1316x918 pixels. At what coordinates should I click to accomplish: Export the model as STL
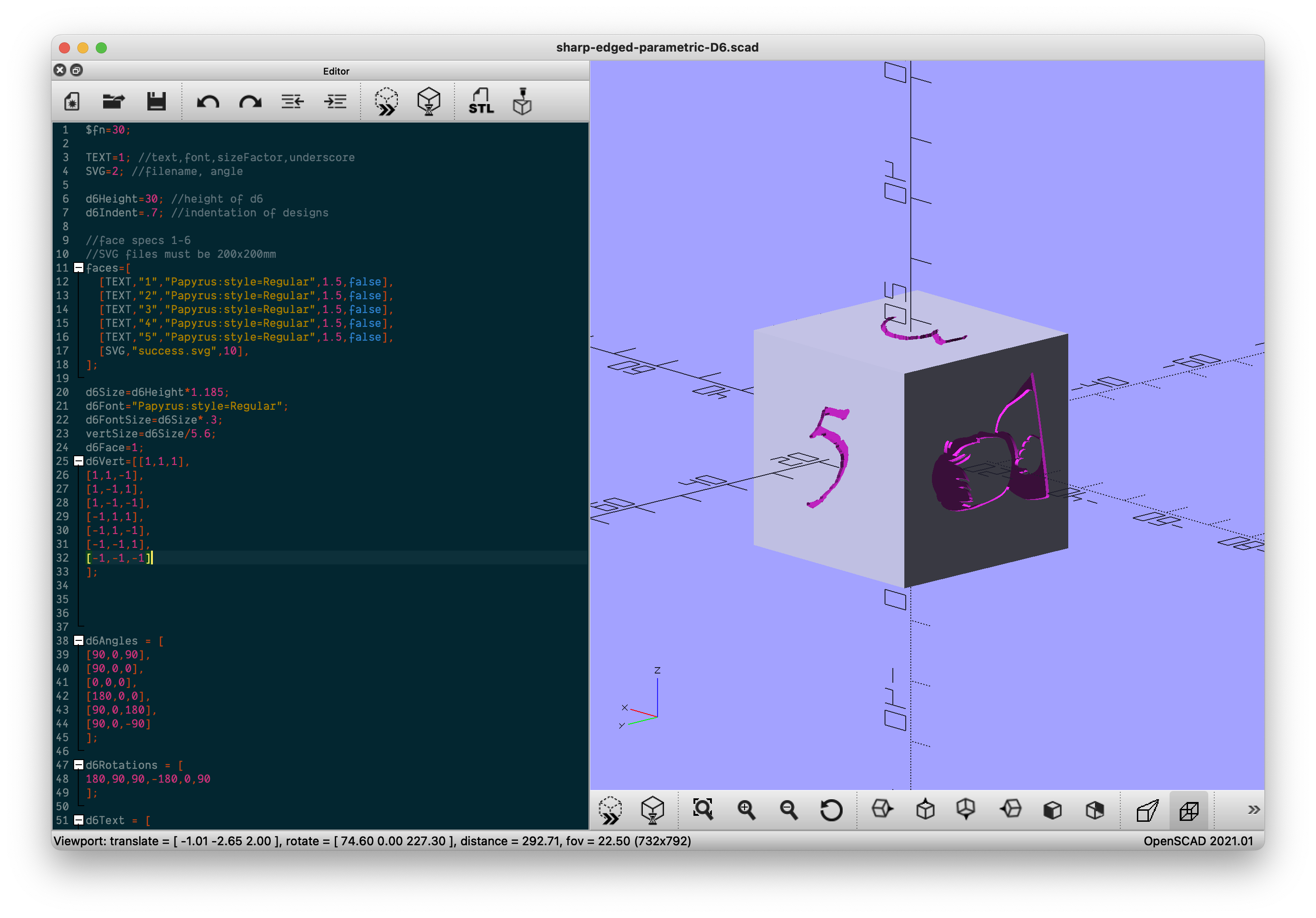480,102
